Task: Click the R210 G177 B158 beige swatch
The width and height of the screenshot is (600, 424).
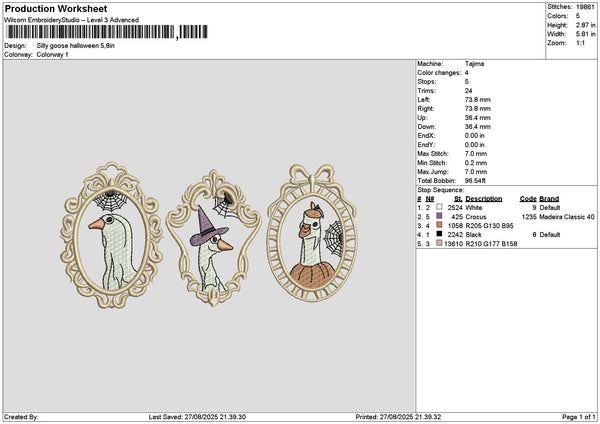Action: [x=439, y=243]
